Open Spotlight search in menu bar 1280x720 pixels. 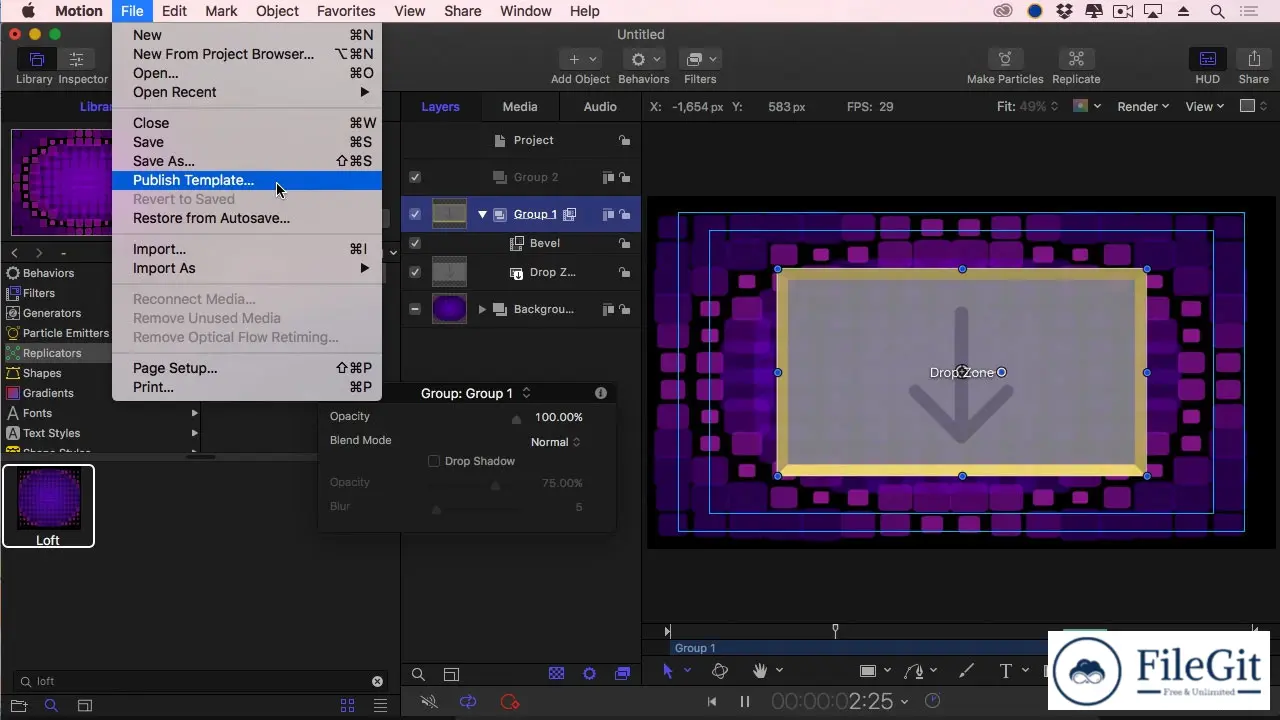point(1218,11)
